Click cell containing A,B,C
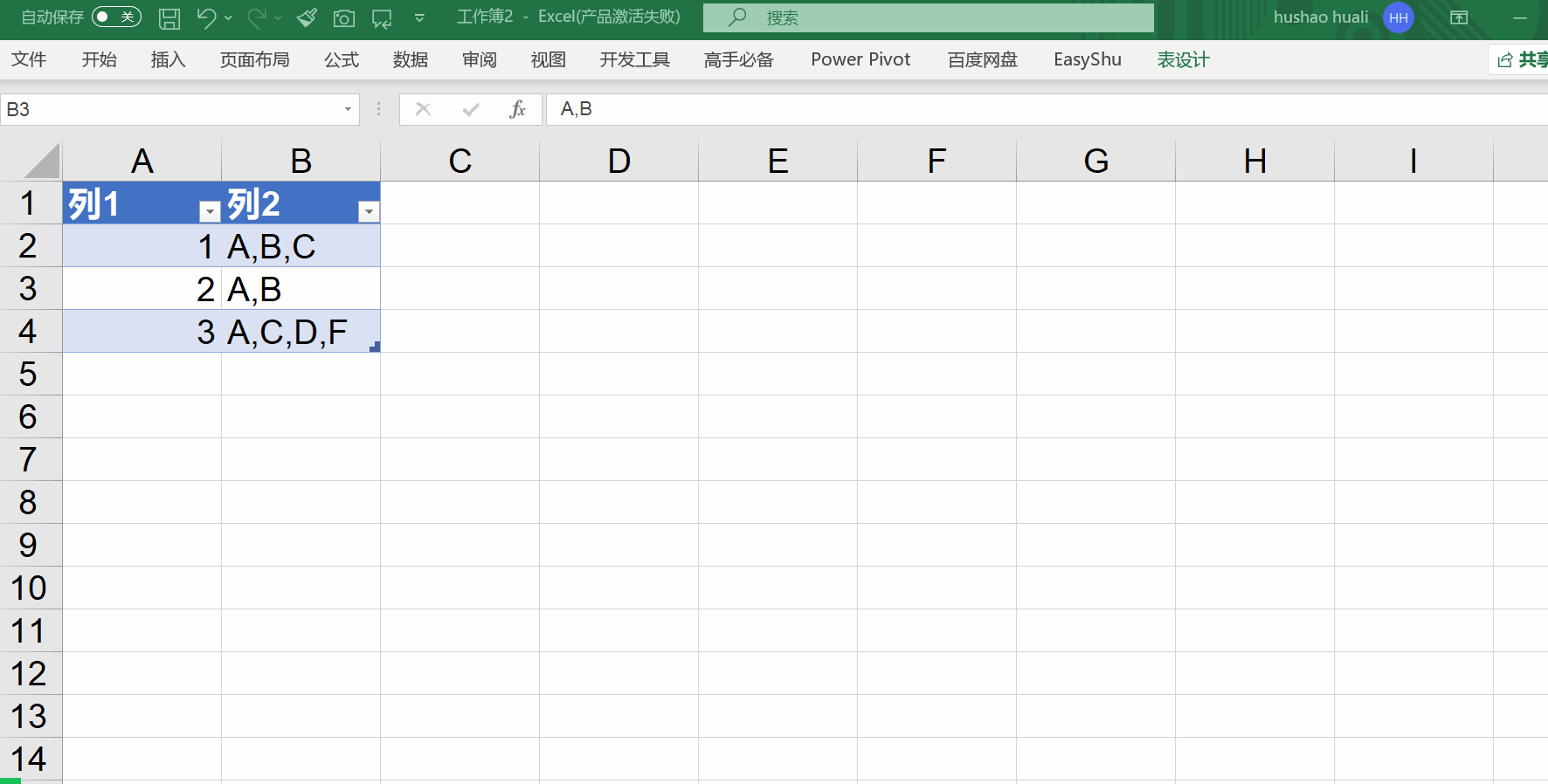Viewport: 1548px width, 784px height. (x=301, y=246)
